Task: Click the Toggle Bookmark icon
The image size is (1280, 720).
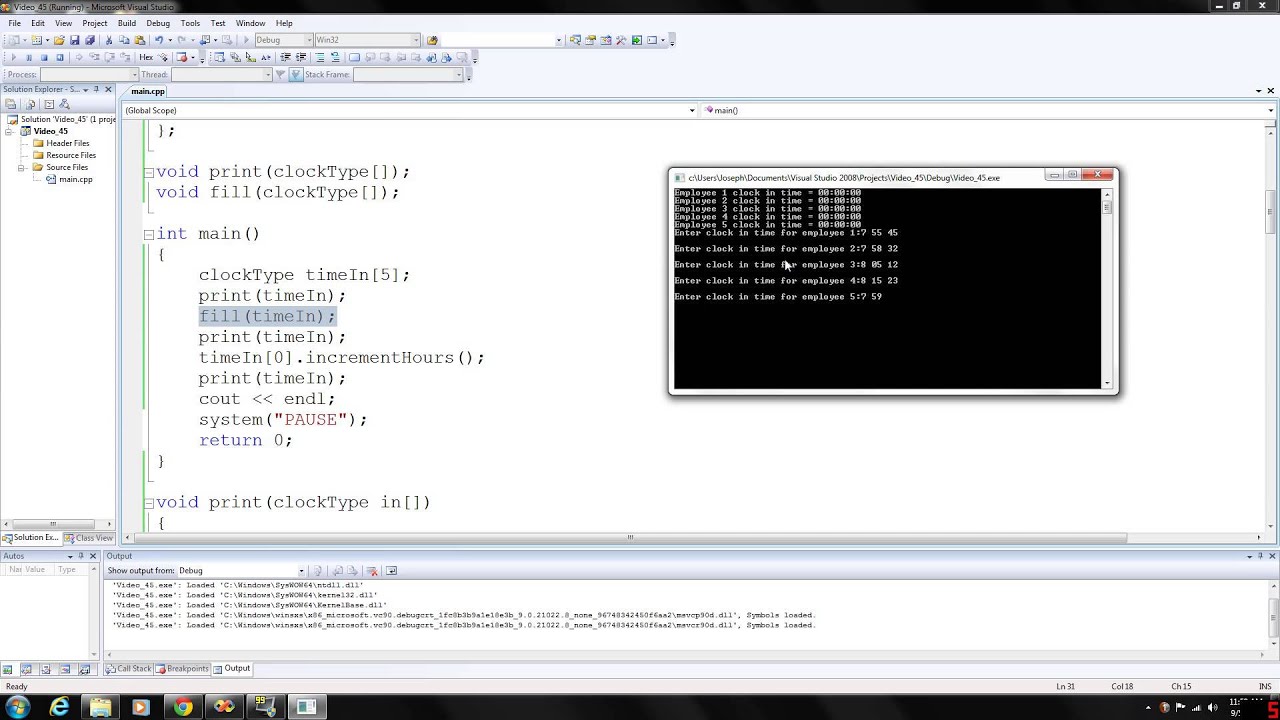Action: coord(354,57)
